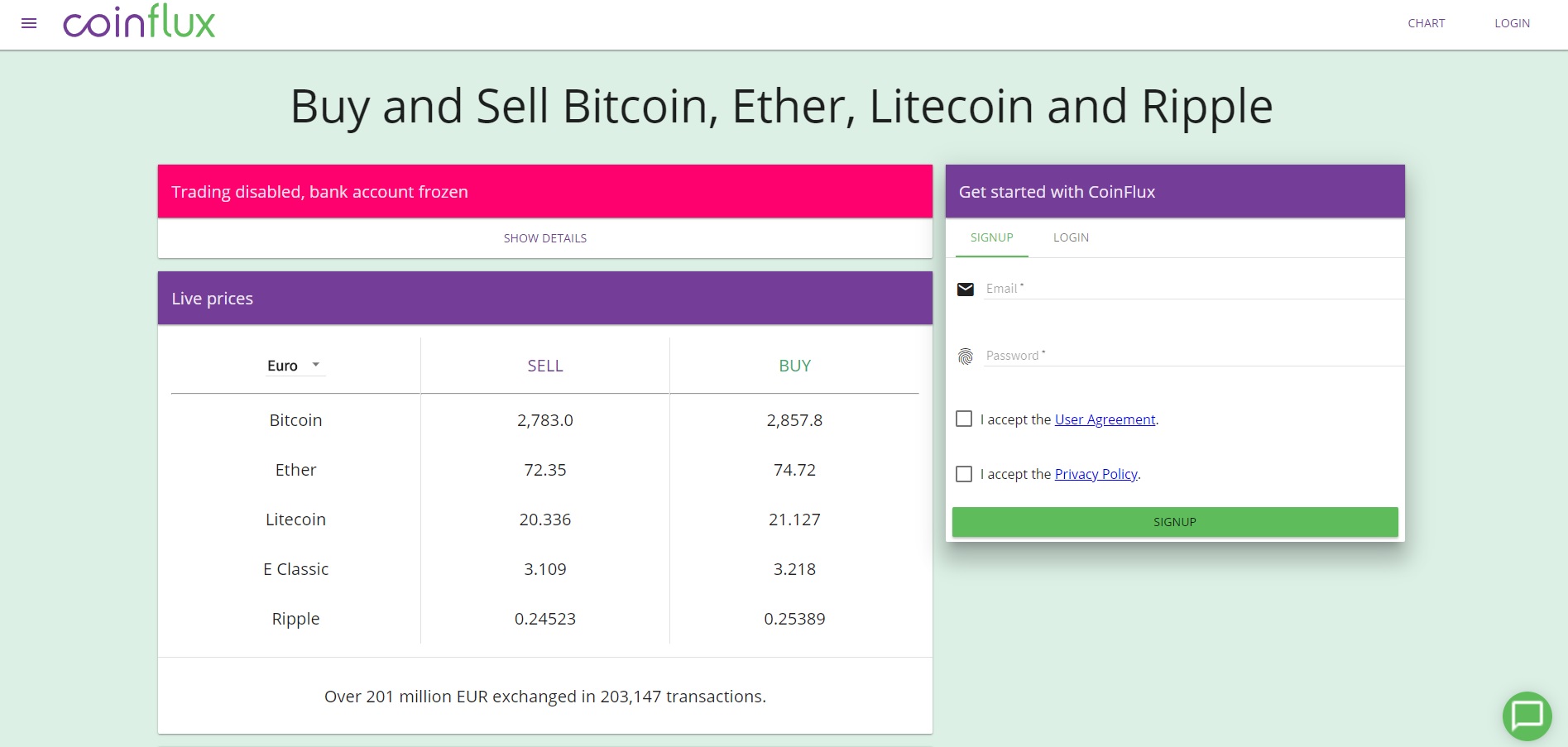Open Chart from top navigation
Screen dimensions: 1568x747
pos(1426,23)
